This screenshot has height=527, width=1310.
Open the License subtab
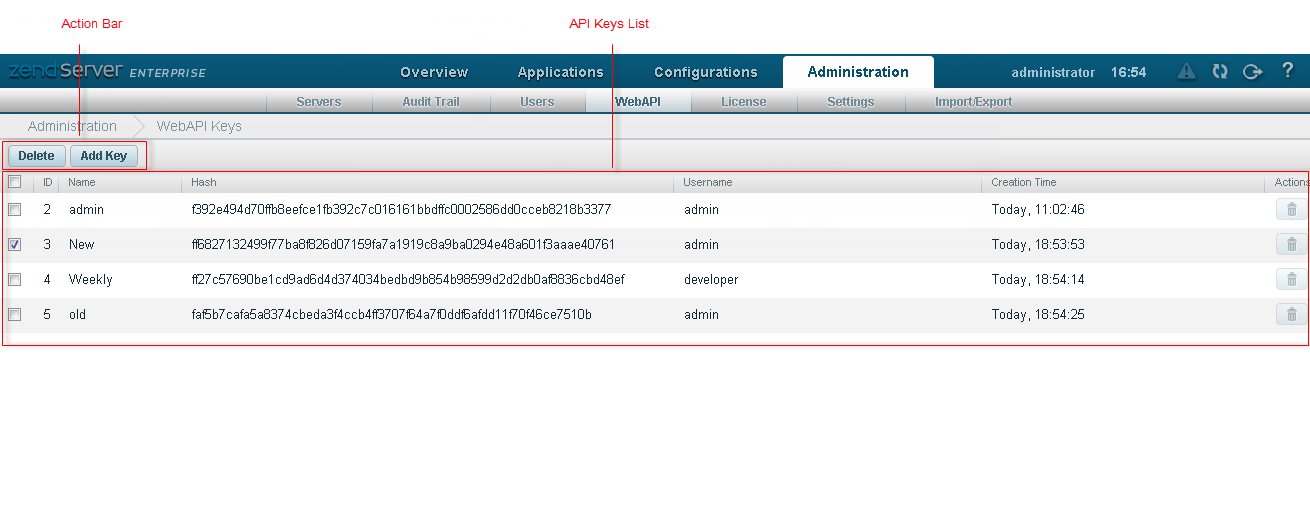pyautogui.click(x=743, y=102)
